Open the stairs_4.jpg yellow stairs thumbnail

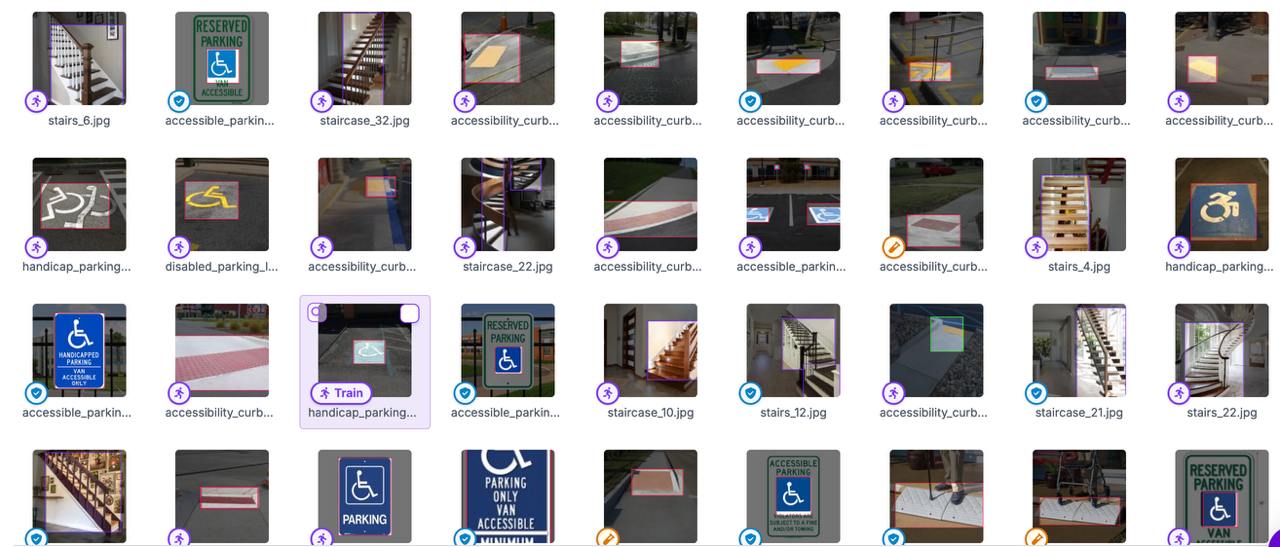click(x=1079, y=204)
